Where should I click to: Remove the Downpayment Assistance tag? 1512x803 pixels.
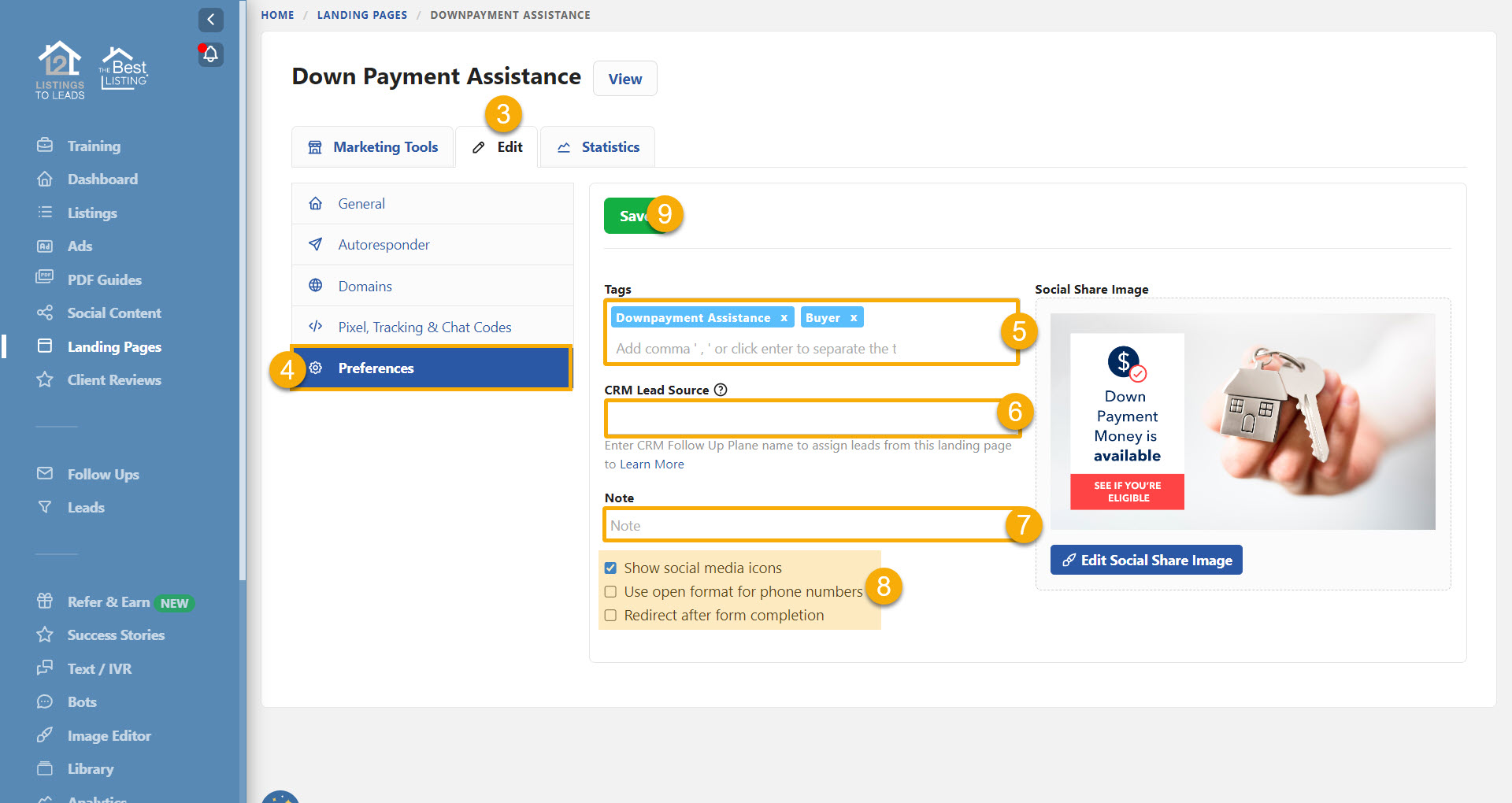(784, 318)
